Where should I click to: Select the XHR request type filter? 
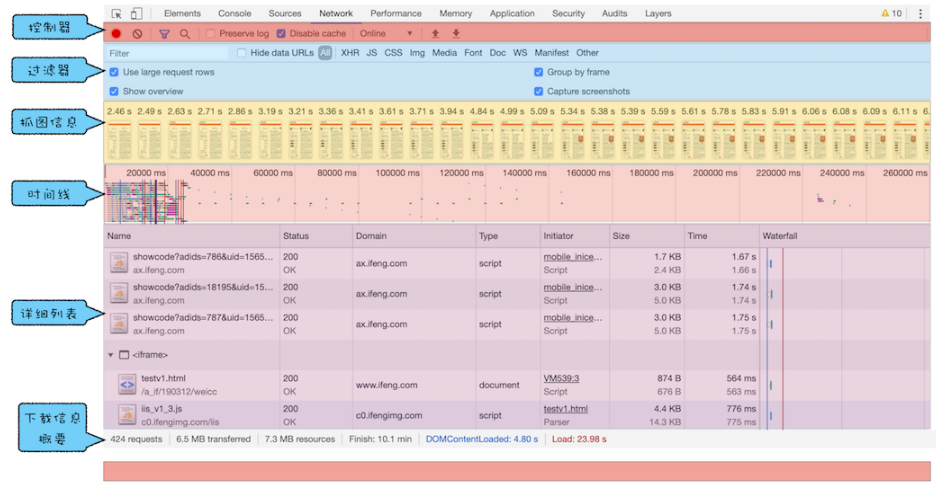(350, 53)
